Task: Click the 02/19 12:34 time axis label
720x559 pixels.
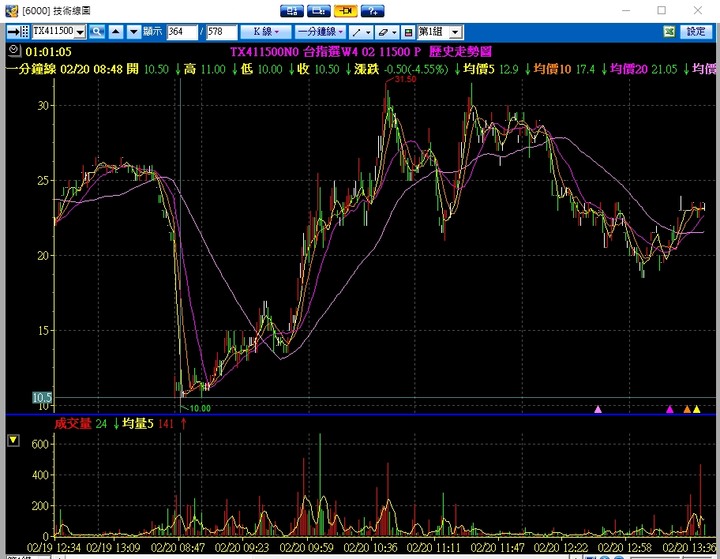Action: pyautogui.click(x=54, y=548)
